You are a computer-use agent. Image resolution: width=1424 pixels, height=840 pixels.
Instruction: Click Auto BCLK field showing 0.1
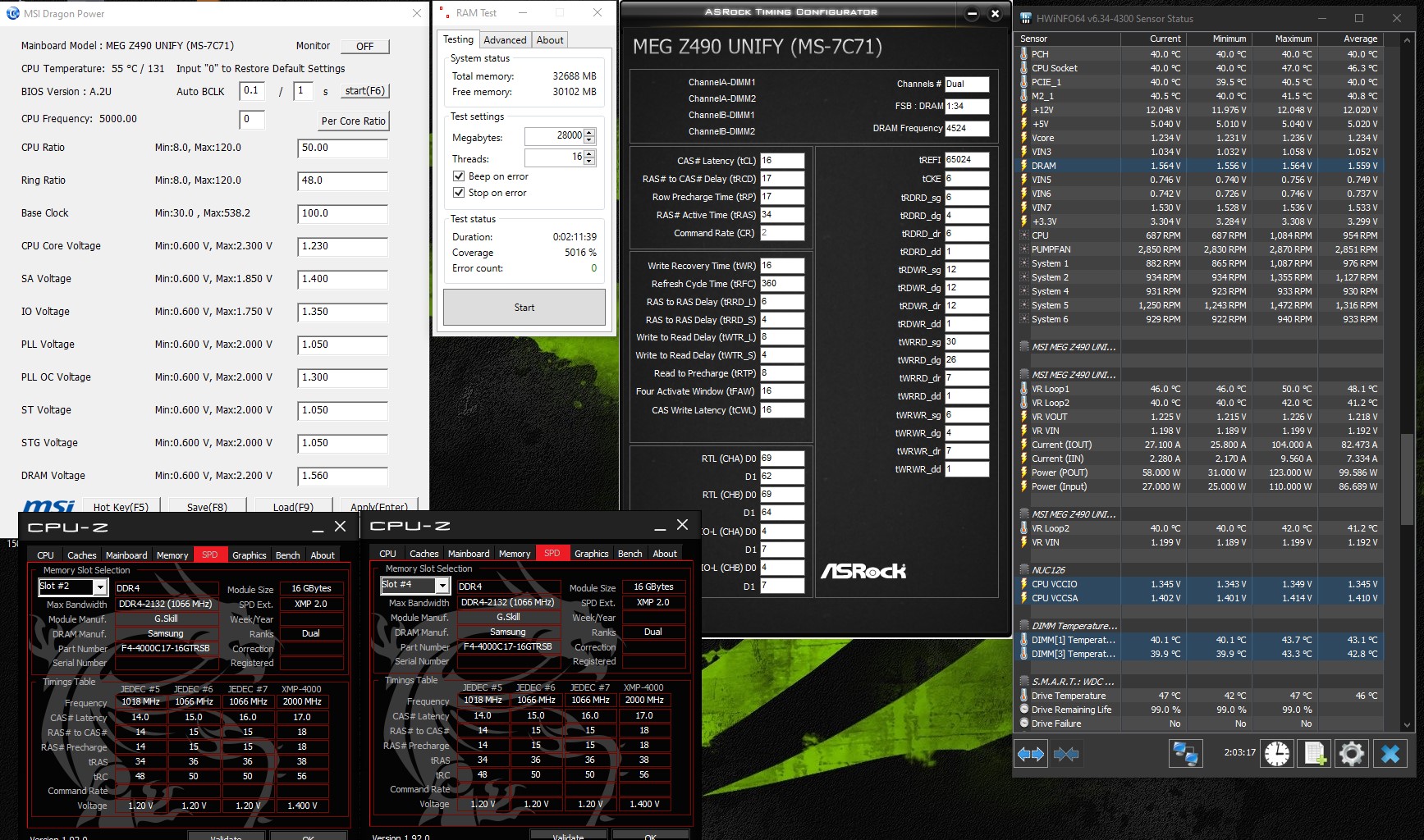(252, 91)
